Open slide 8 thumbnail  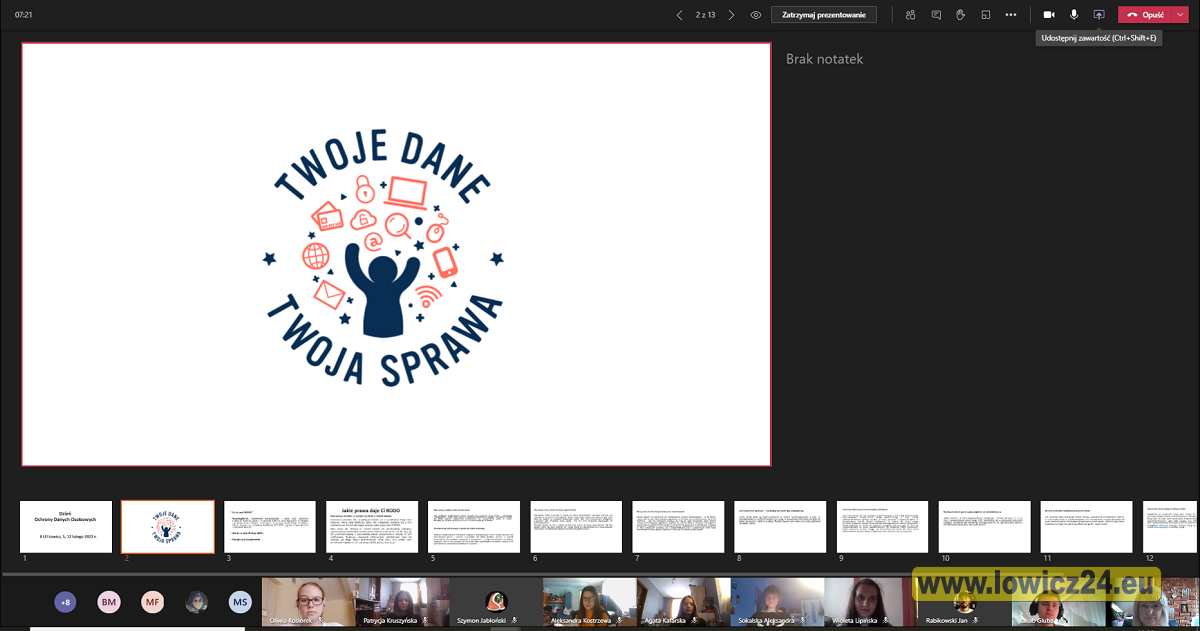point(780,526)
